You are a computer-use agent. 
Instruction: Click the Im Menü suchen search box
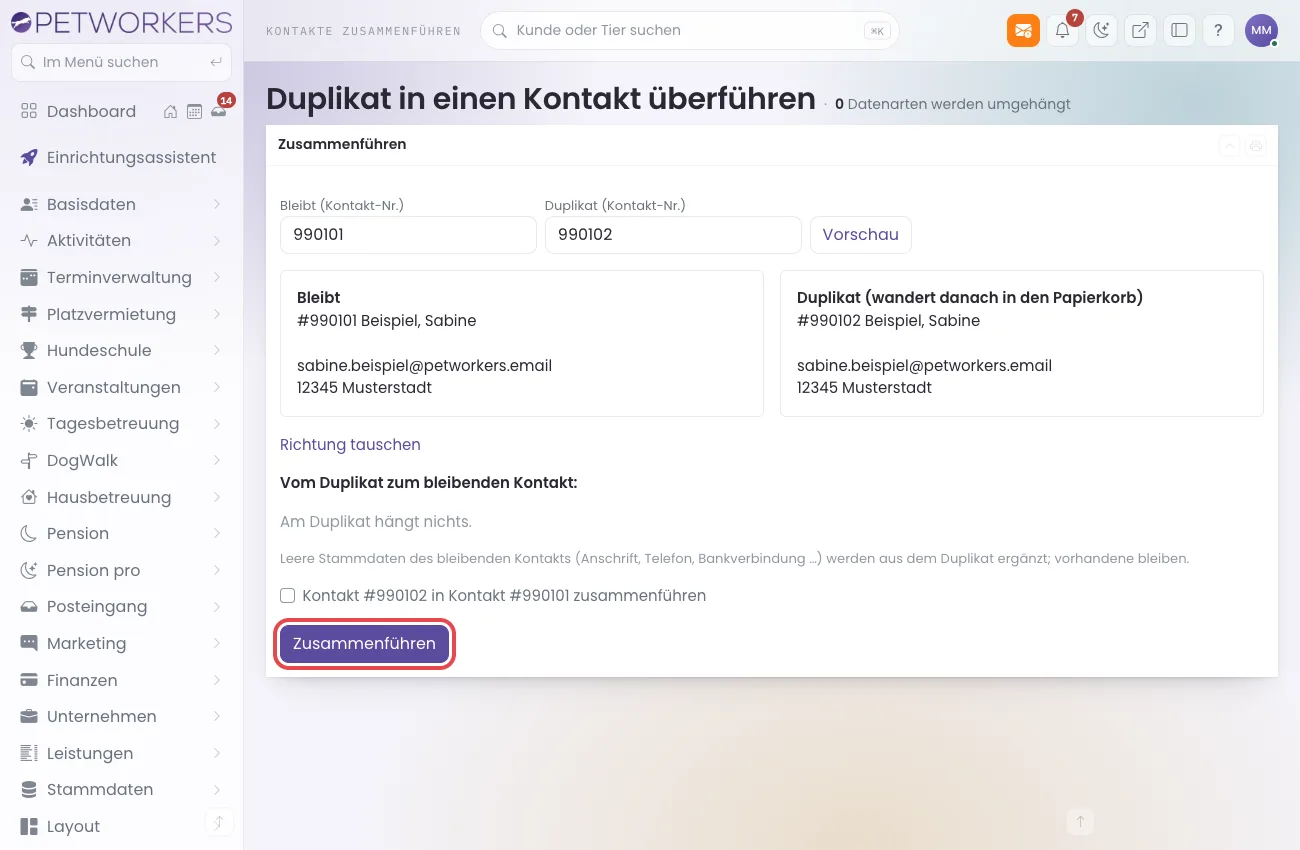[x=121, y=62]
